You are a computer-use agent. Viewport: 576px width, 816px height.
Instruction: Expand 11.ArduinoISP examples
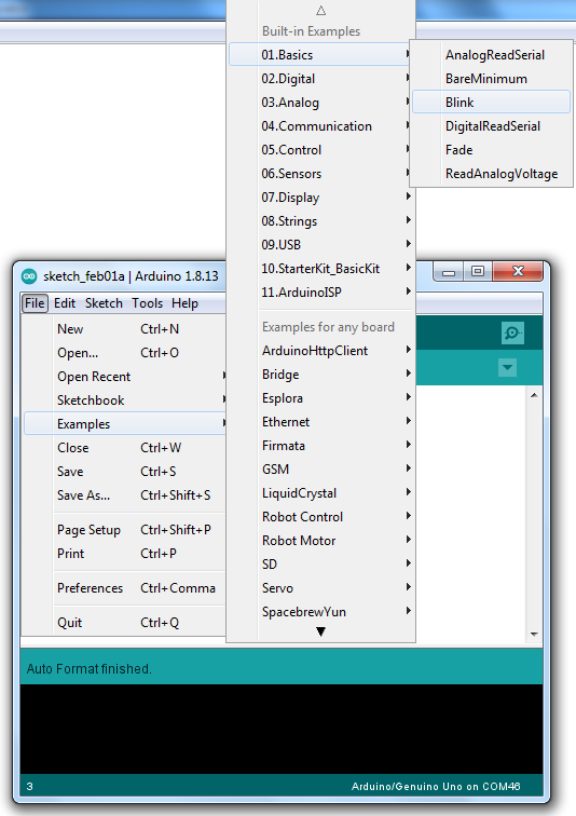coord(319,292)
